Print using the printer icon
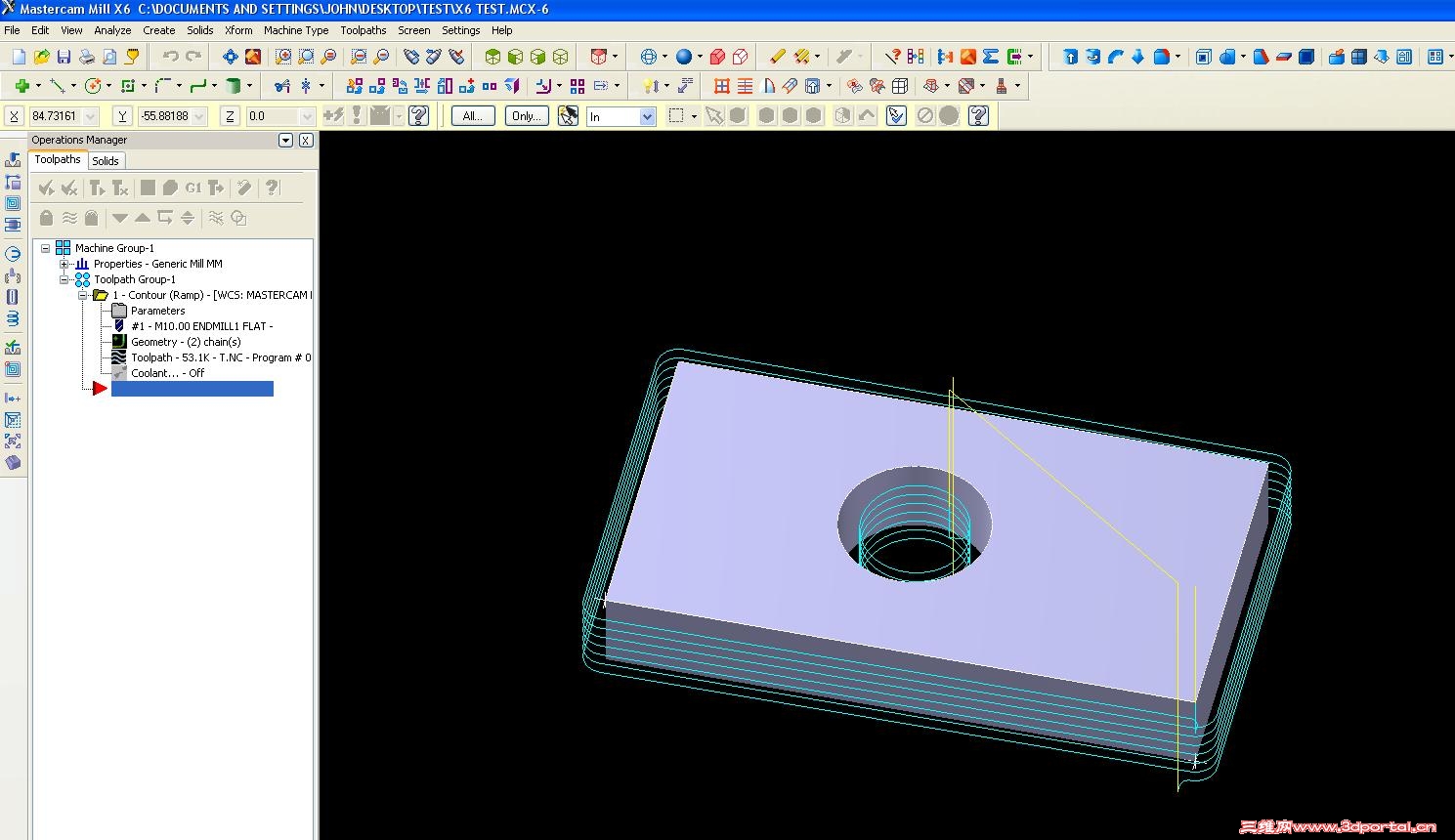The image size is (1455, 840). point(86,57)
